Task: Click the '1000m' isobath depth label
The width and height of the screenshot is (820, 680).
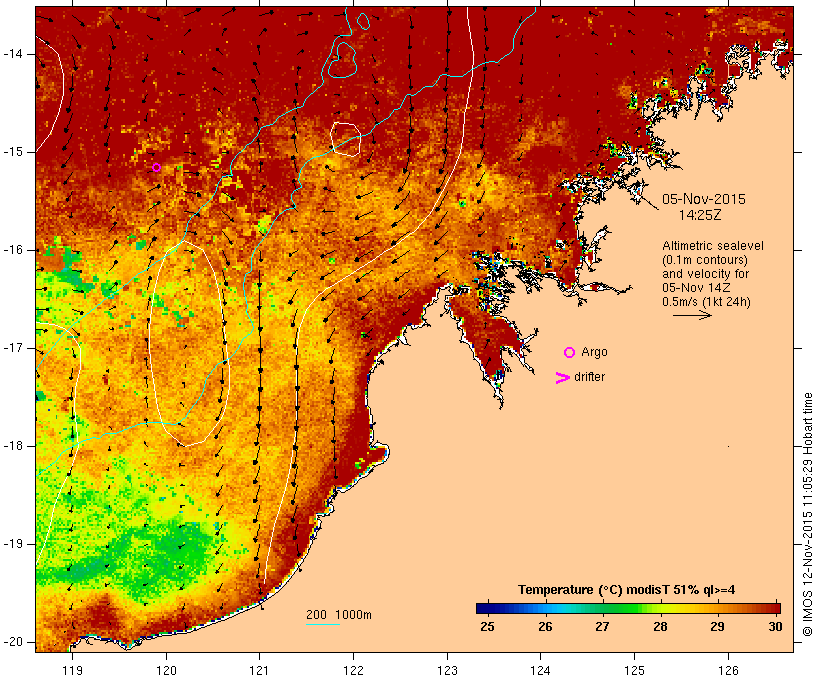Action: (354, 615)
